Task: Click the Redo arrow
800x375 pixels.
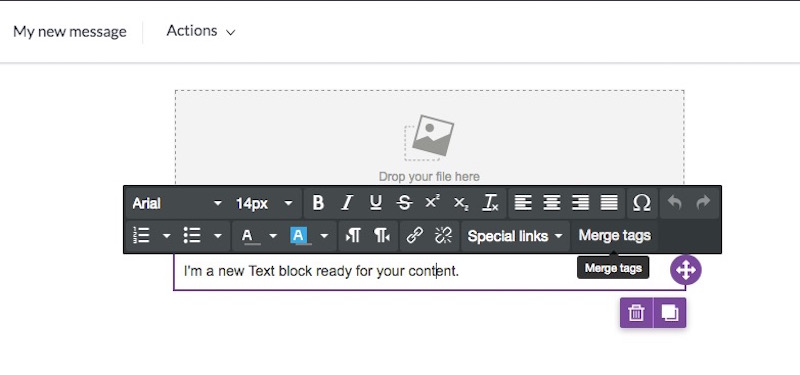Action: pyautogui.click(x=704, y=203)
